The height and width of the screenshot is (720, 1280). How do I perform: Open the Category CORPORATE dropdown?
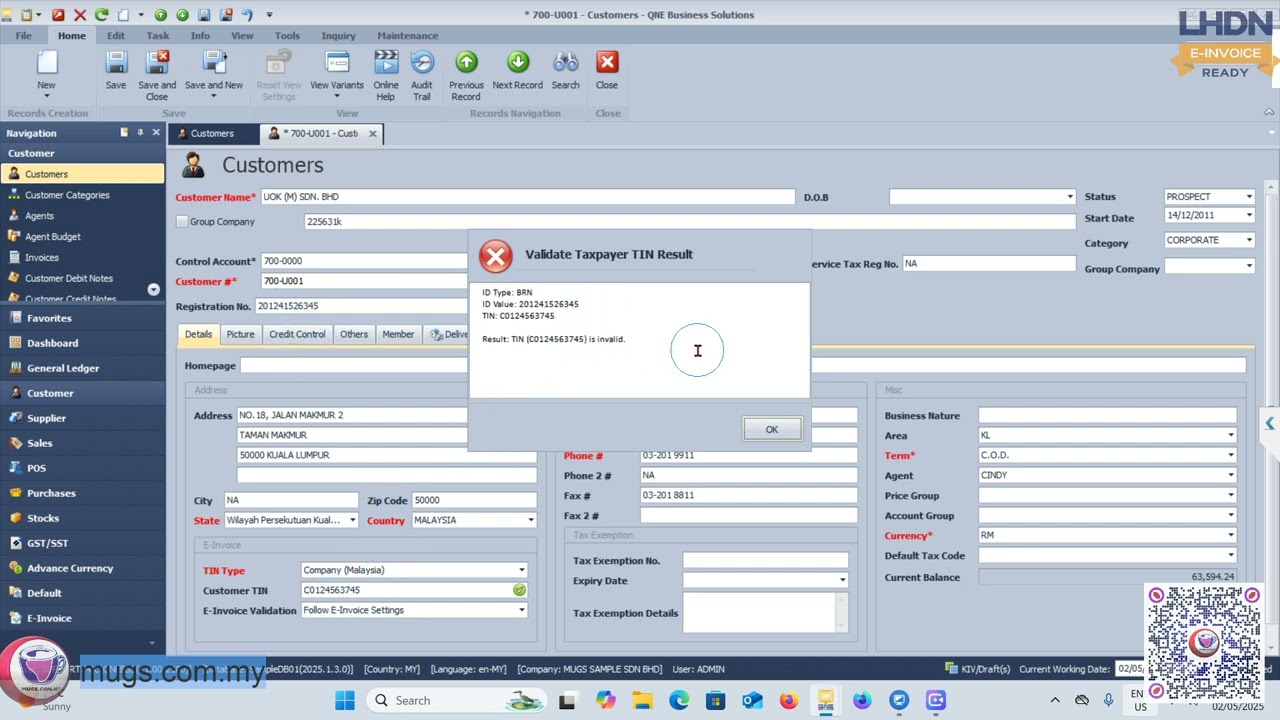point(1249,240)
